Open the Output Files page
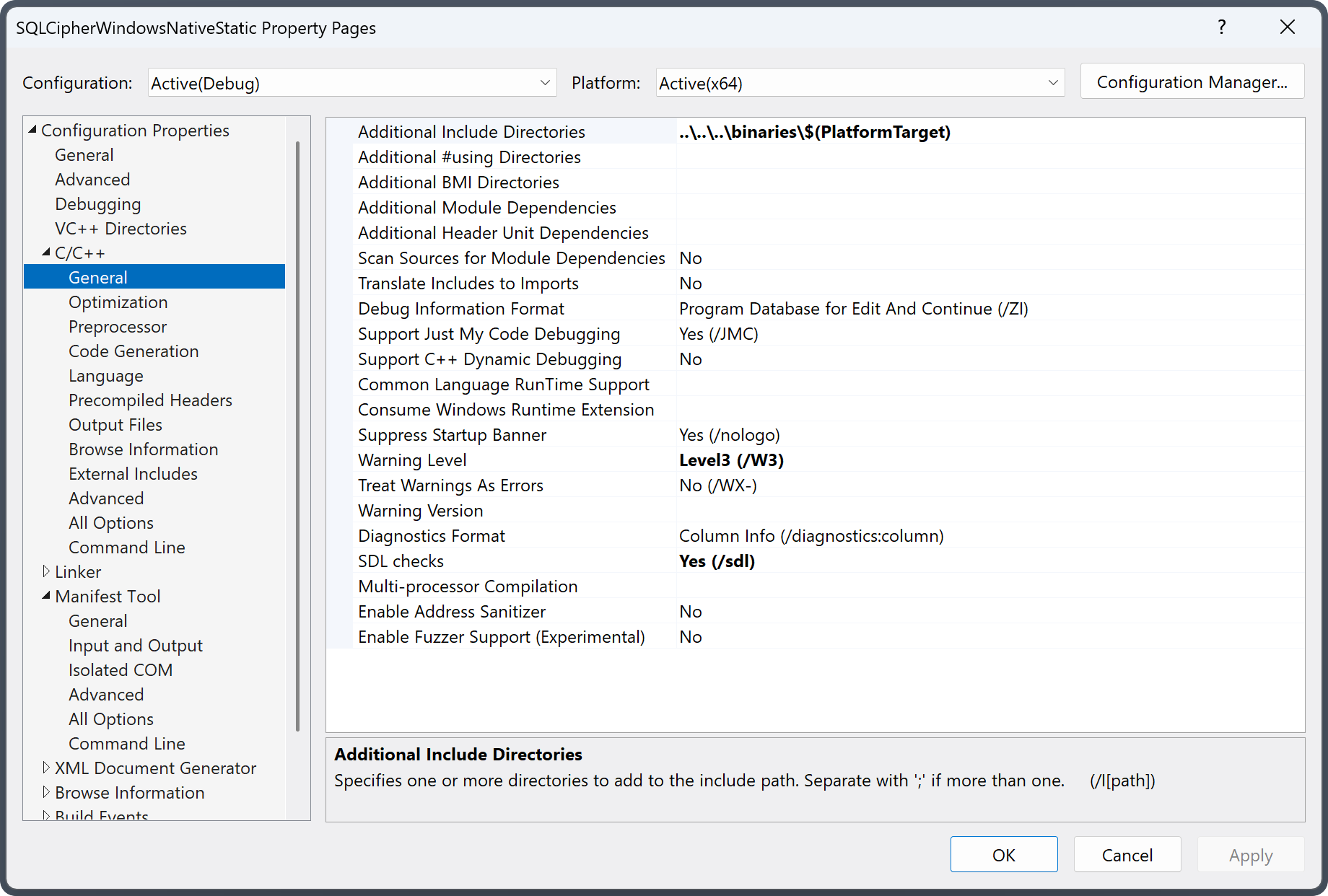This screenshot has width=1328, height=896. tap(115, 425)
